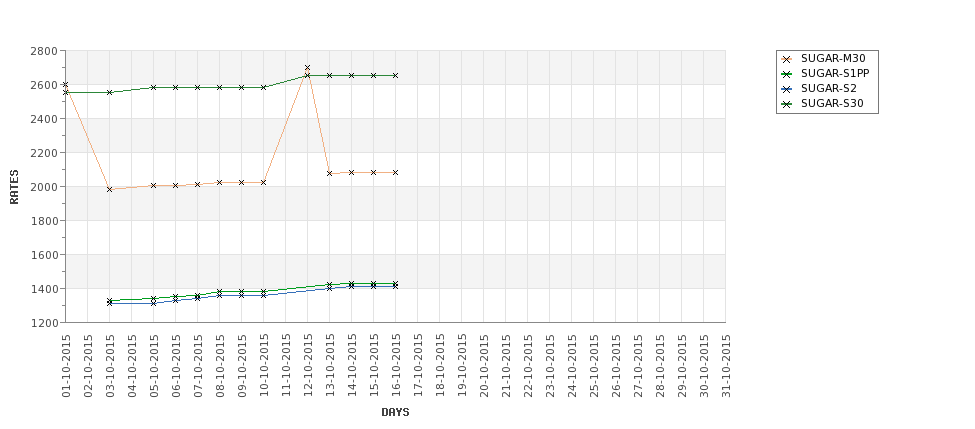This screenshot has height=429, width=975.
Task: Select SUGAR-M30 lowest point on 03-10-2015
Action: pyautogui.click(x=109, y=189)
